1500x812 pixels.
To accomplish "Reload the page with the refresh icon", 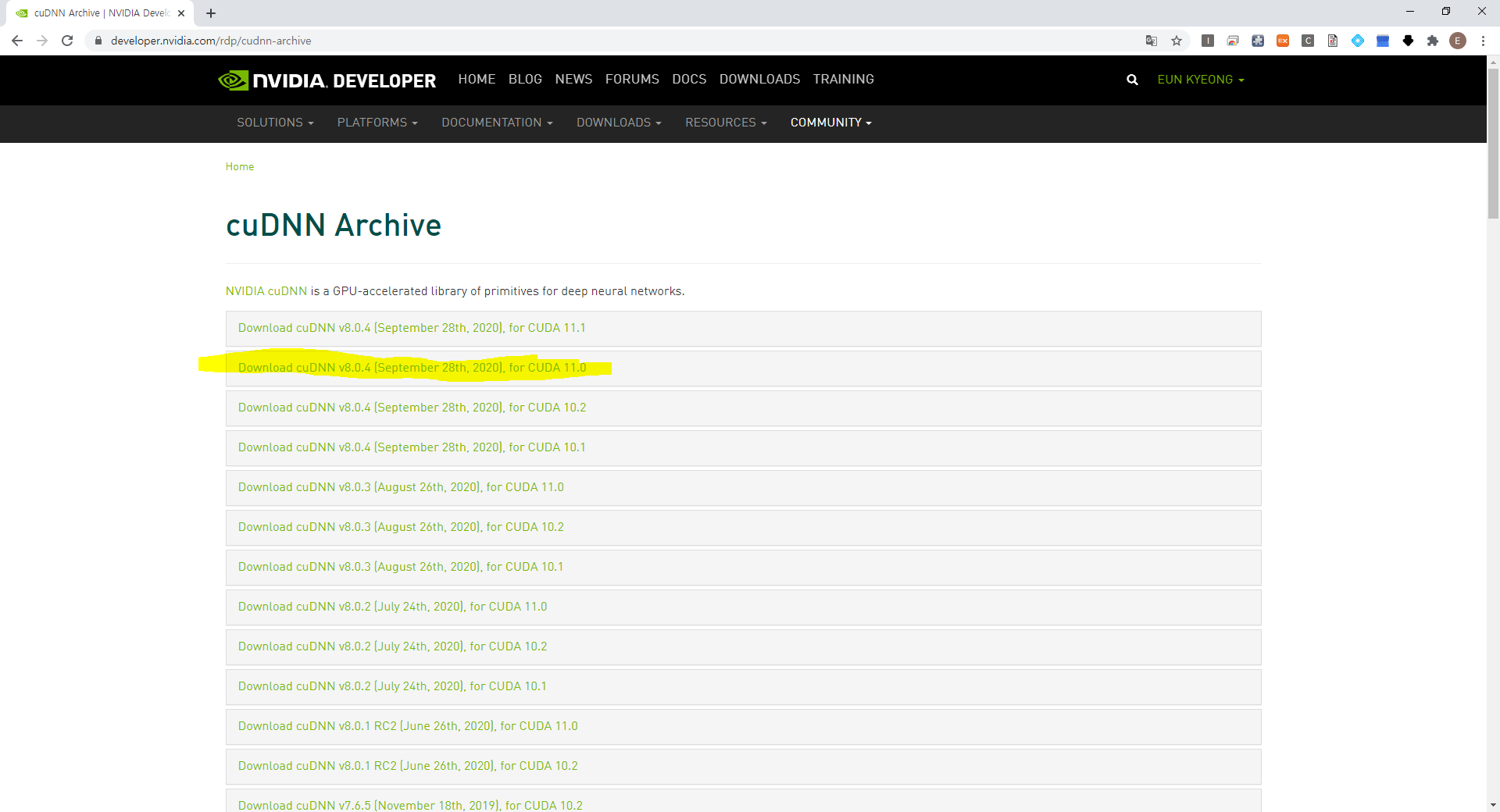I will point(67,41).
